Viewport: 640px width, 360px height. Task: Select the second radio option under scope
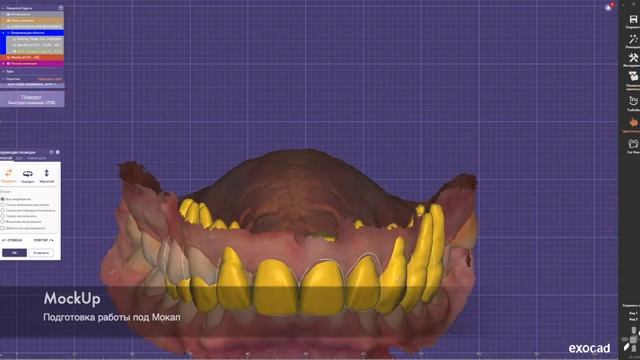[3, 204]
